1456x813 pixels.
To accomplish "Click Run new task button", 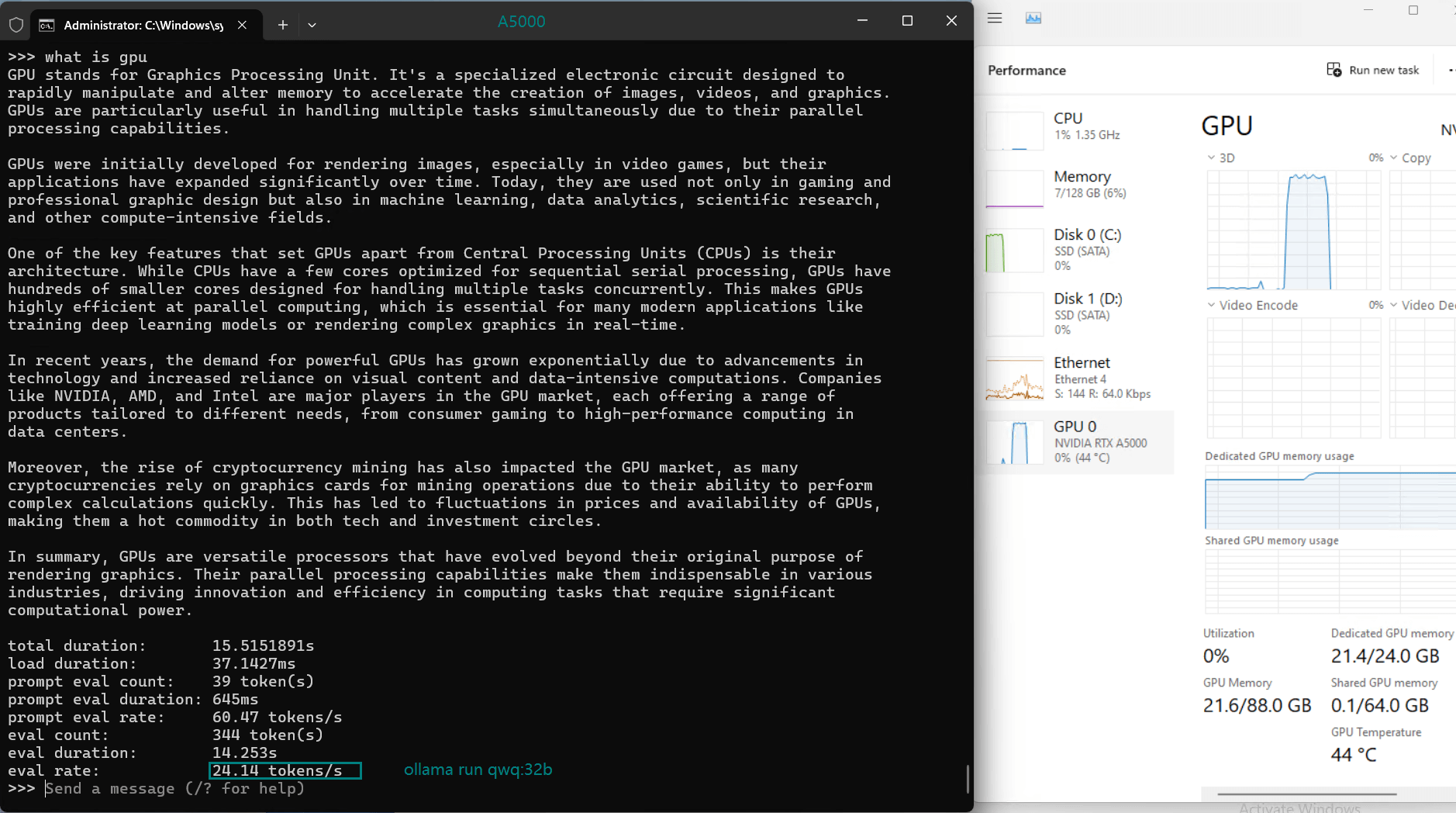I will point(1372,70).
